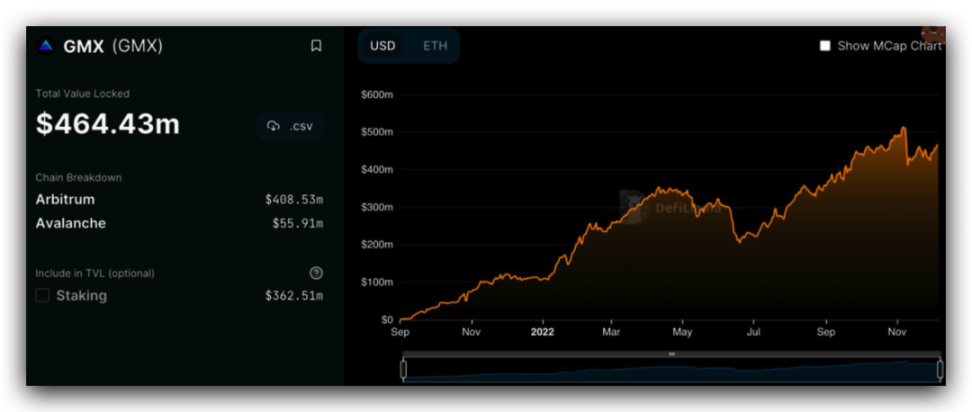The height and width of the screenshot is (412, 972).
Task: Click the Total Value Locked label
Action: coord(82,94)
